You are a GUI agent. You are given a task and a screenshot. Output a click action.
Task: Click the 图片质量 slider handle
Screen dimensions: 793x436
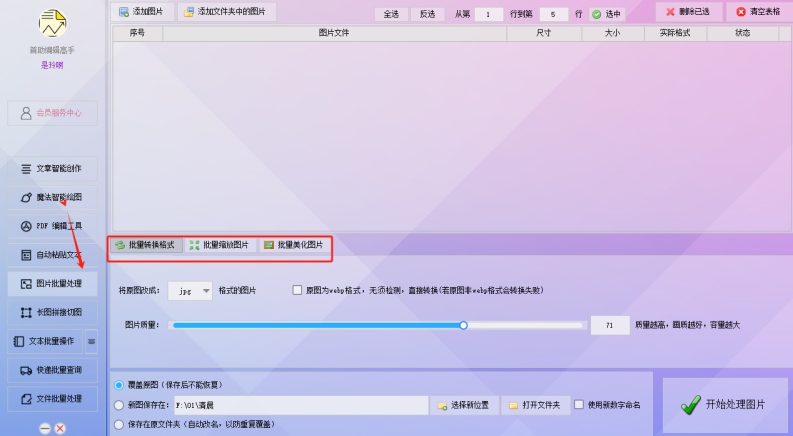pos(463,325)
